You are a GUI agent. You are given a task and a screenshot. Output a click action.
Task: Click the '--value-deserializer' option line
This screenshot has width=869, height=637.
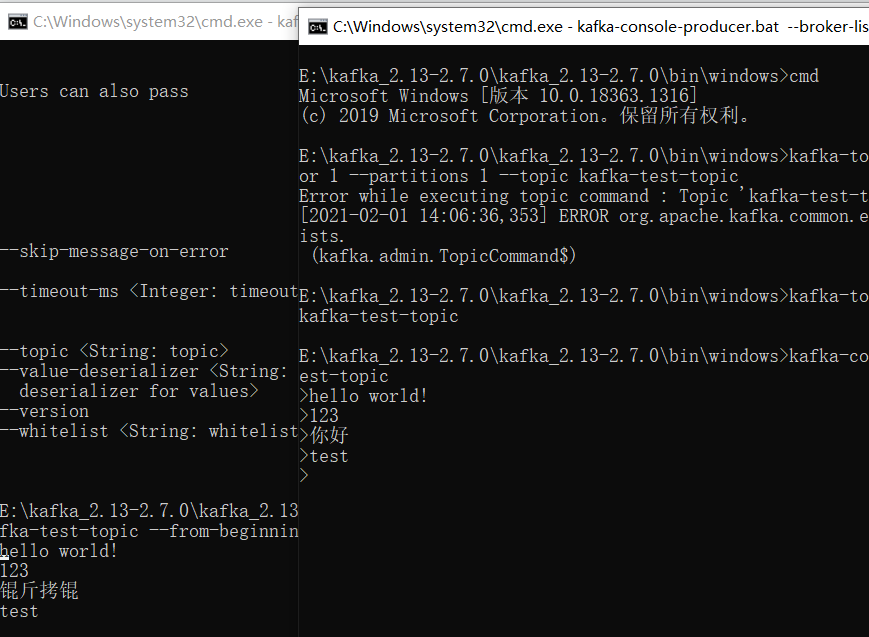[x=149, y=371]
